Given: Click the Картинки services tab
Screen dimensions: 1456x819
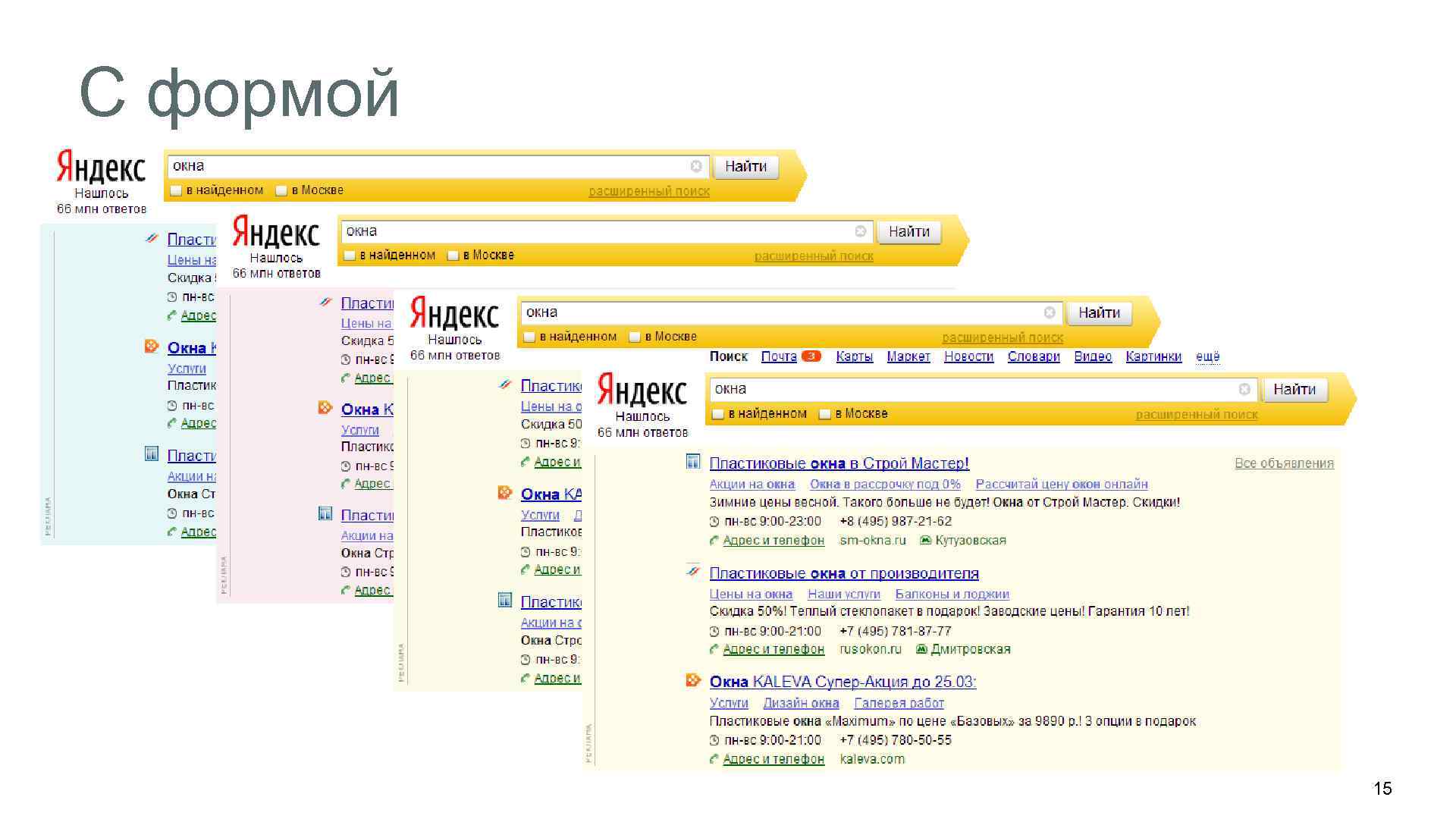Looking at the screenshot, I should (1153, 356).
